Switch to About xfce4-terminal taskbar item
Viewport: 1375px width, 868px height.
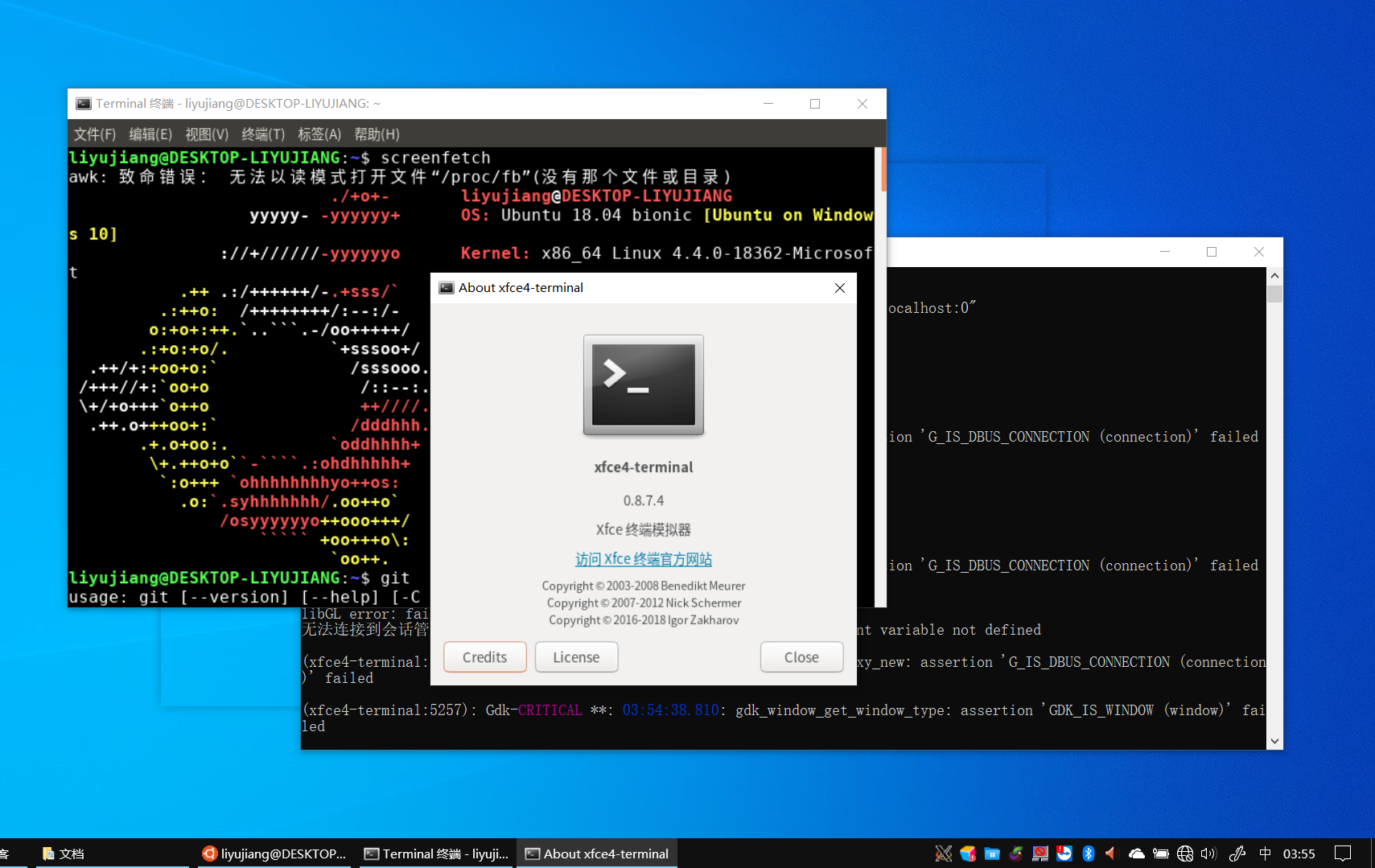coord(597,854)
